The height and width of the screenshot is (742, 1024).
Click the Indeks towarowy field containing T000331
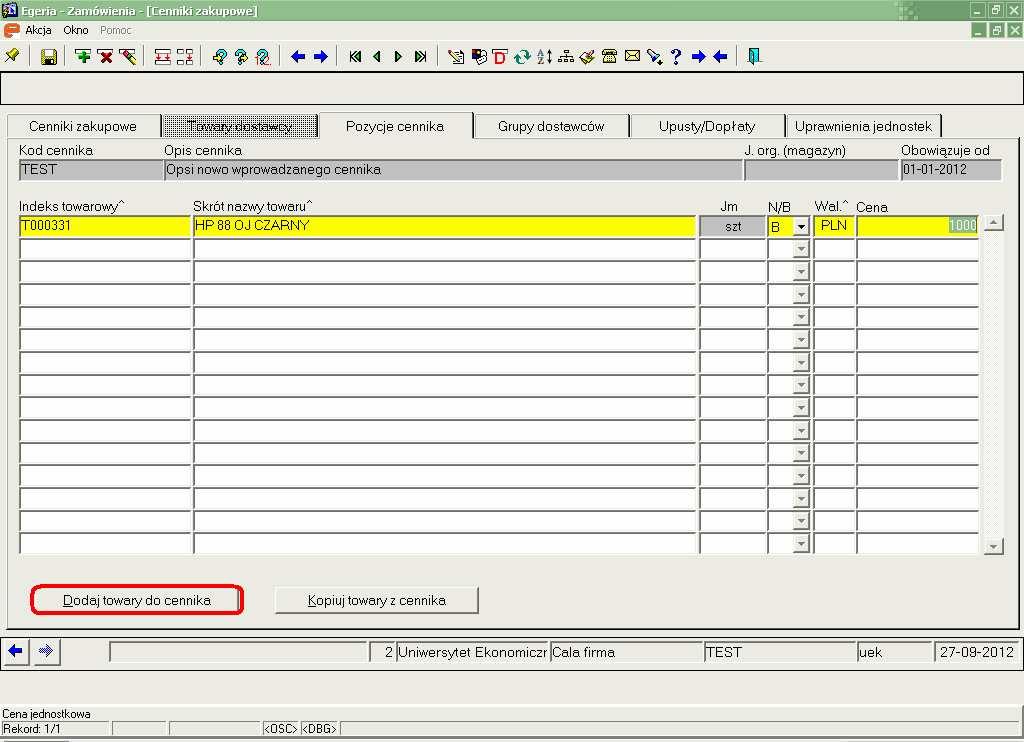tap(104, 226)
